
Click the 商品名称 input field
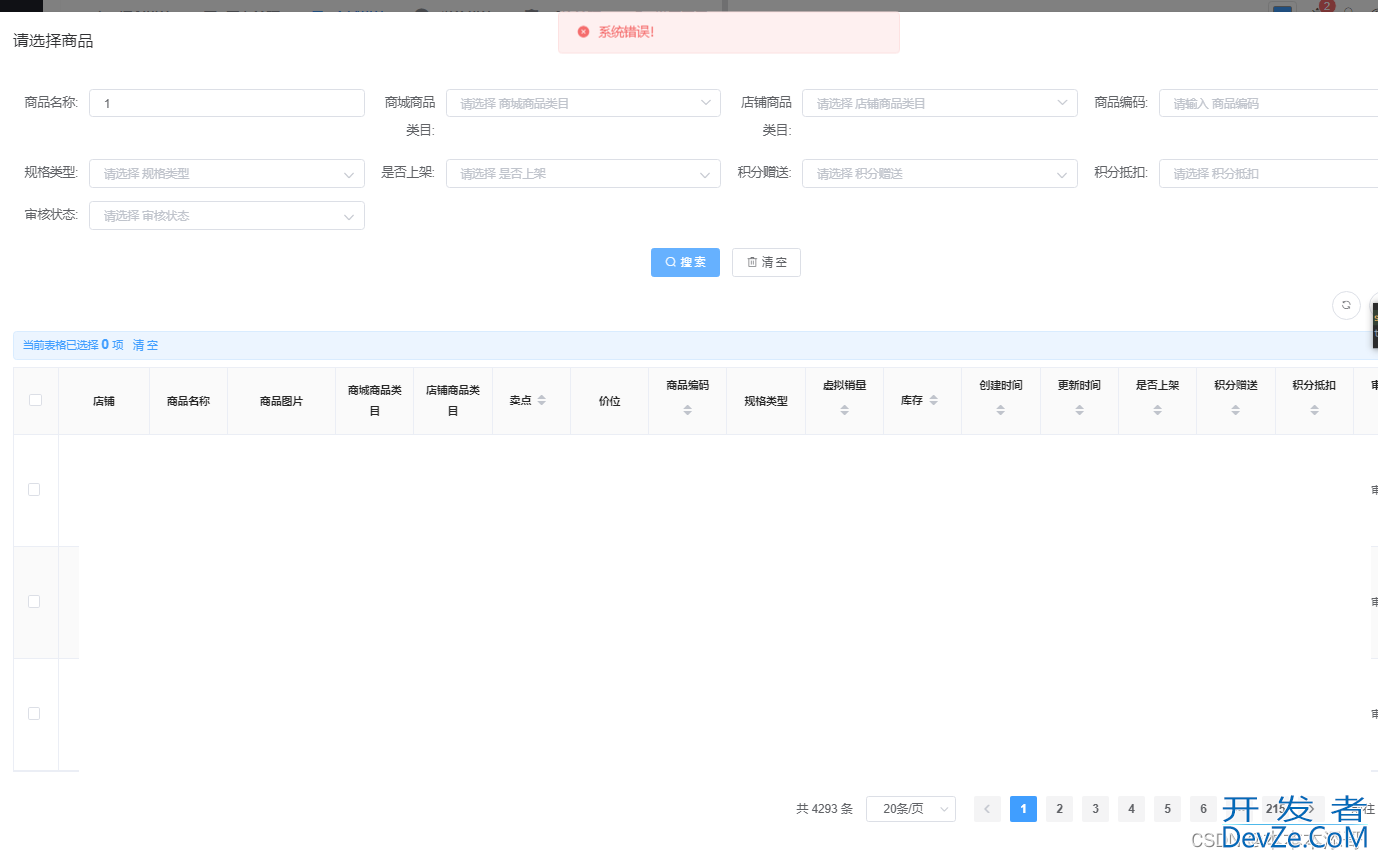point(227,103)
